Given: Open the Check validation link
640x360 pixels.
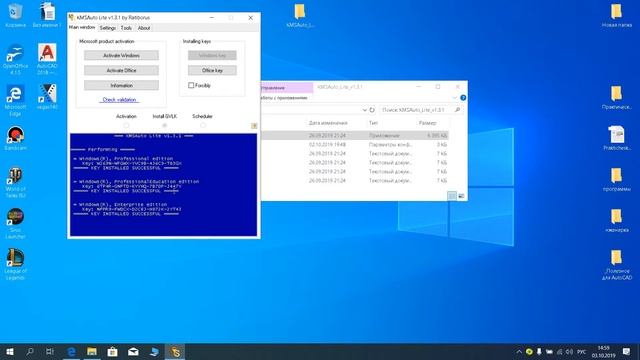Looking at the screenshot, I should tap(119, 100).
